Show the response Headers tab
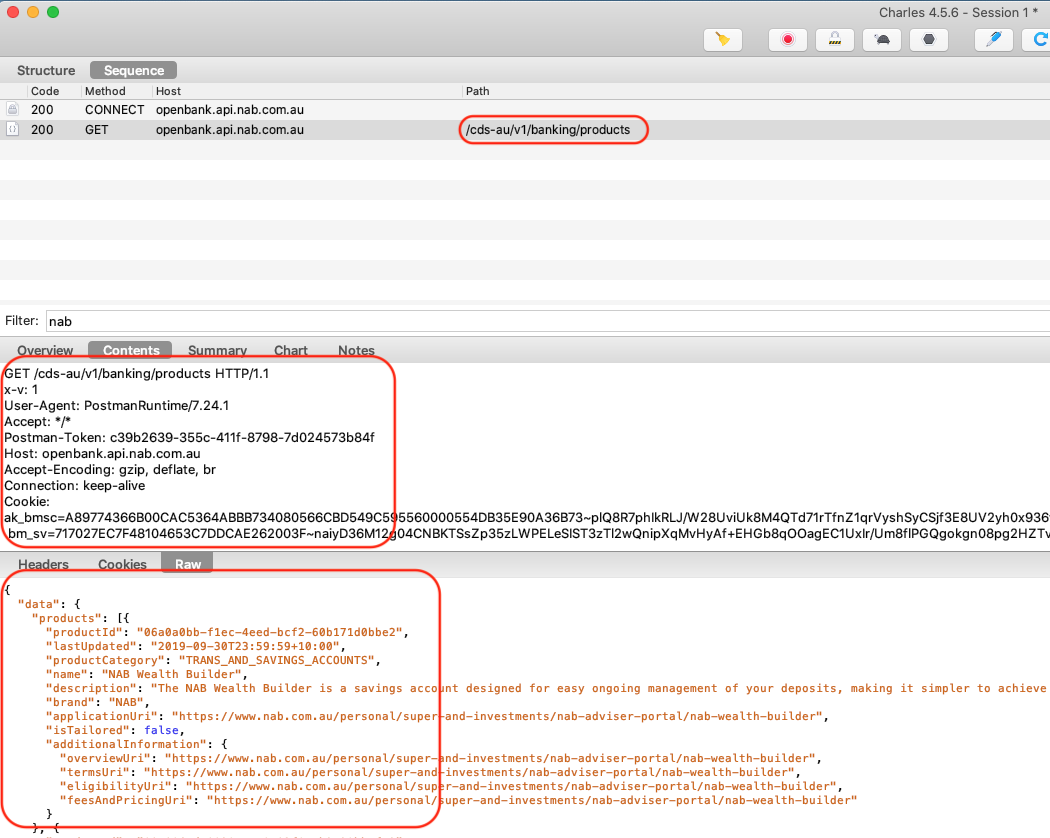Screen dimensions: 1050x838 44,564
